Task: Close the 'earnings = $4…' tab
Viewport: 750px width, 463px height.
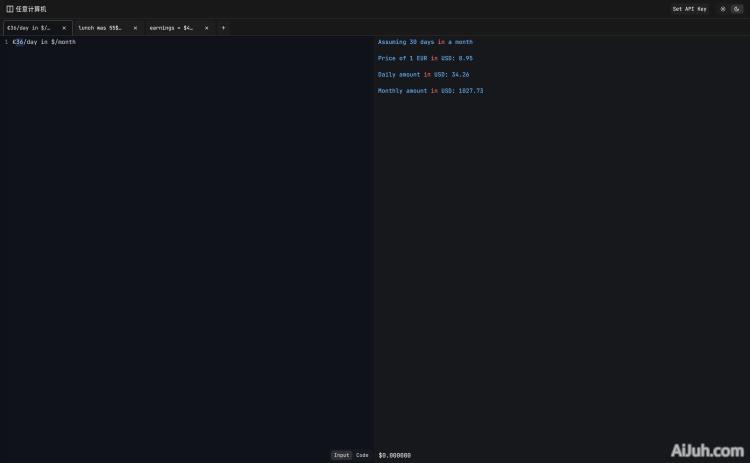Action: pos(207,28)
